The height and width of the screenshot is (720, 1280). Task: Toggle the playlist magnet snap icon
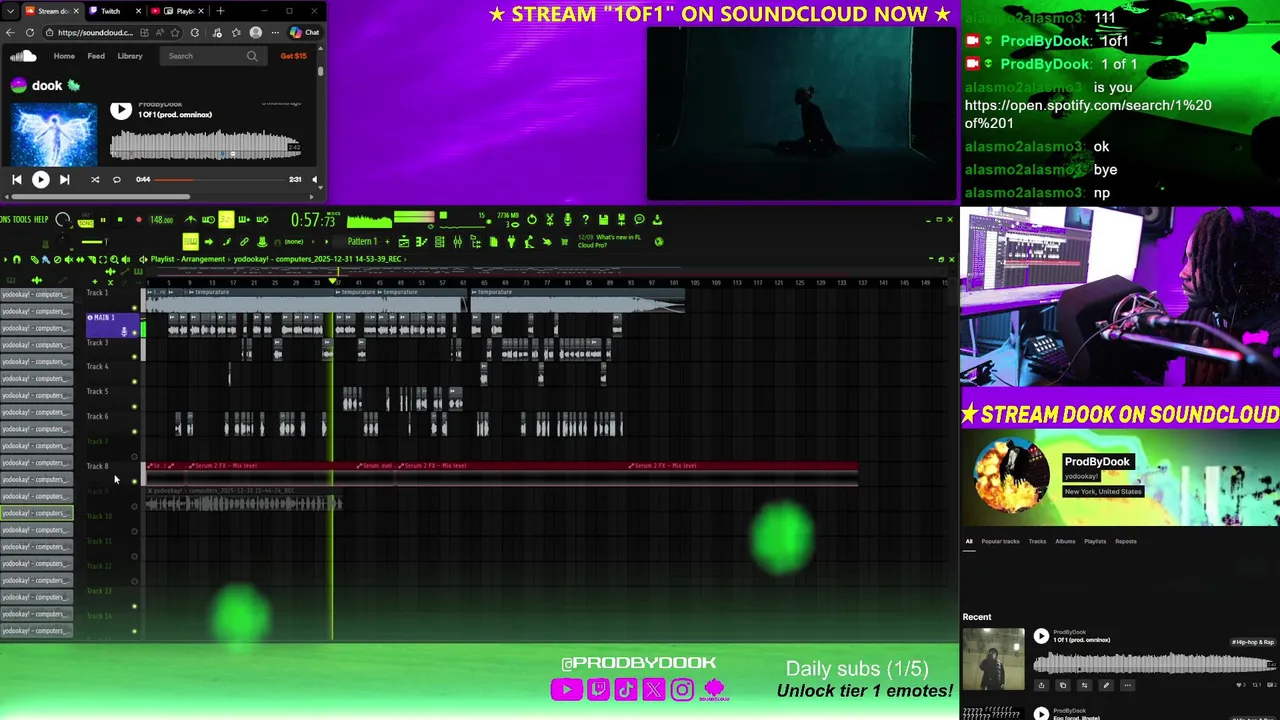(x=17, y=259)
